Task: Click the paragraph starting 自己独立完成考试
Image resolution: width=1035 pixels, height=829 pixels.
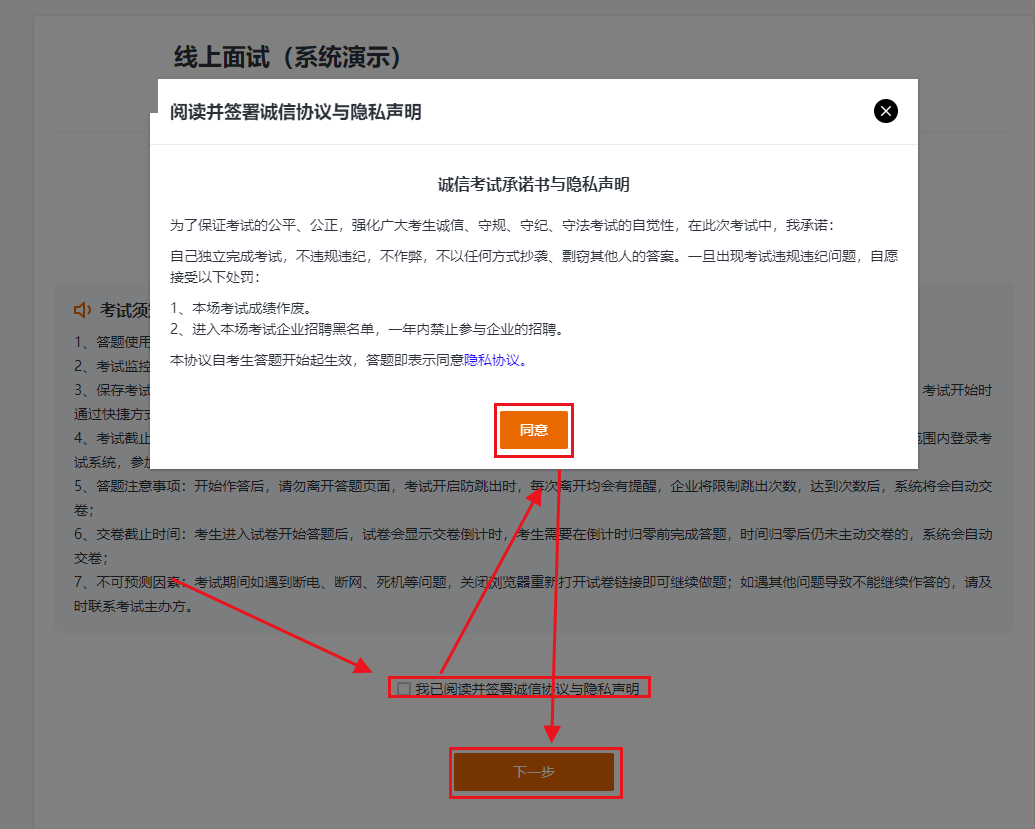Action: pyautogui.click(x=534, y=267)
